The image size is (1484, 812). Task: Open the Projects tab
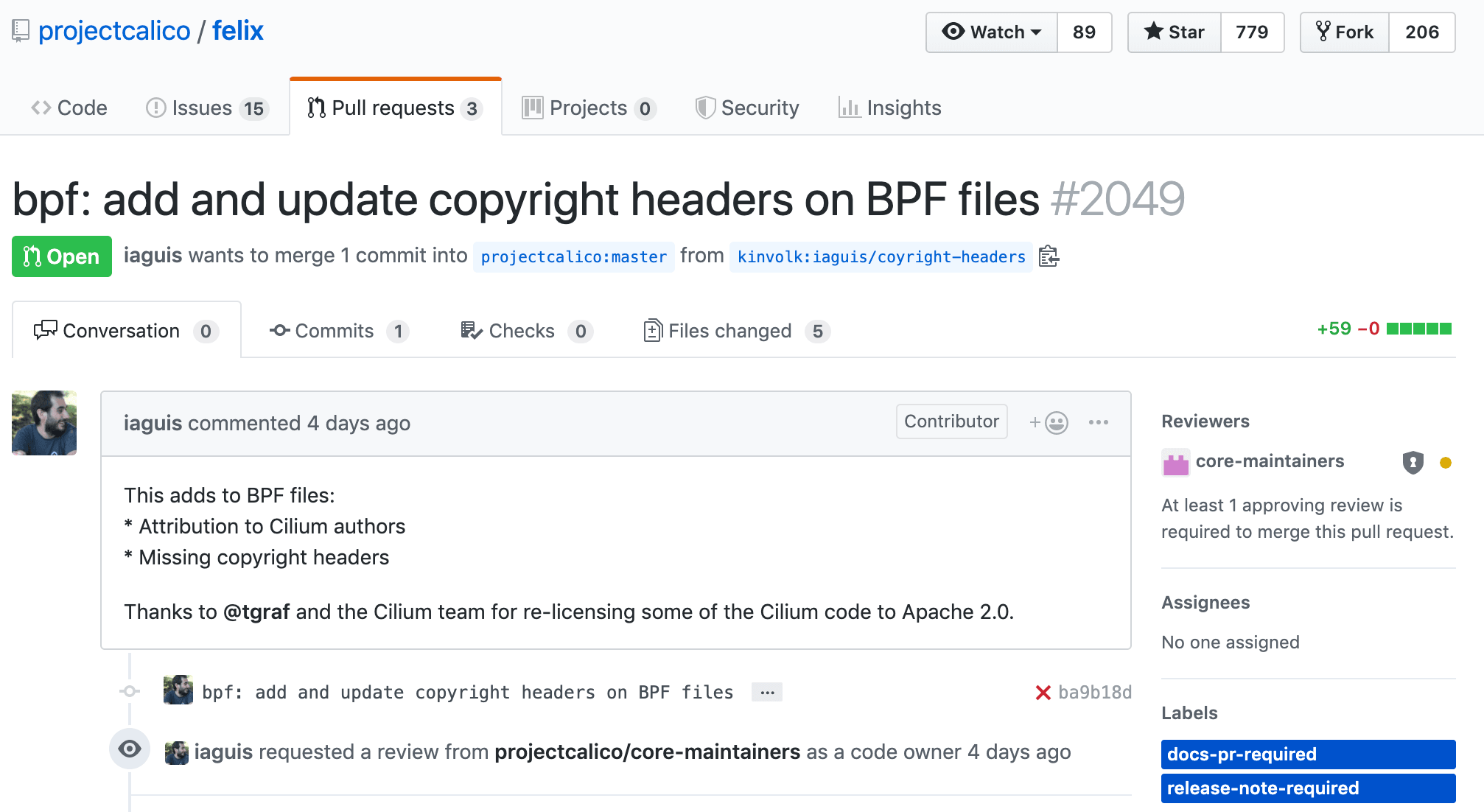click(589, 108)
